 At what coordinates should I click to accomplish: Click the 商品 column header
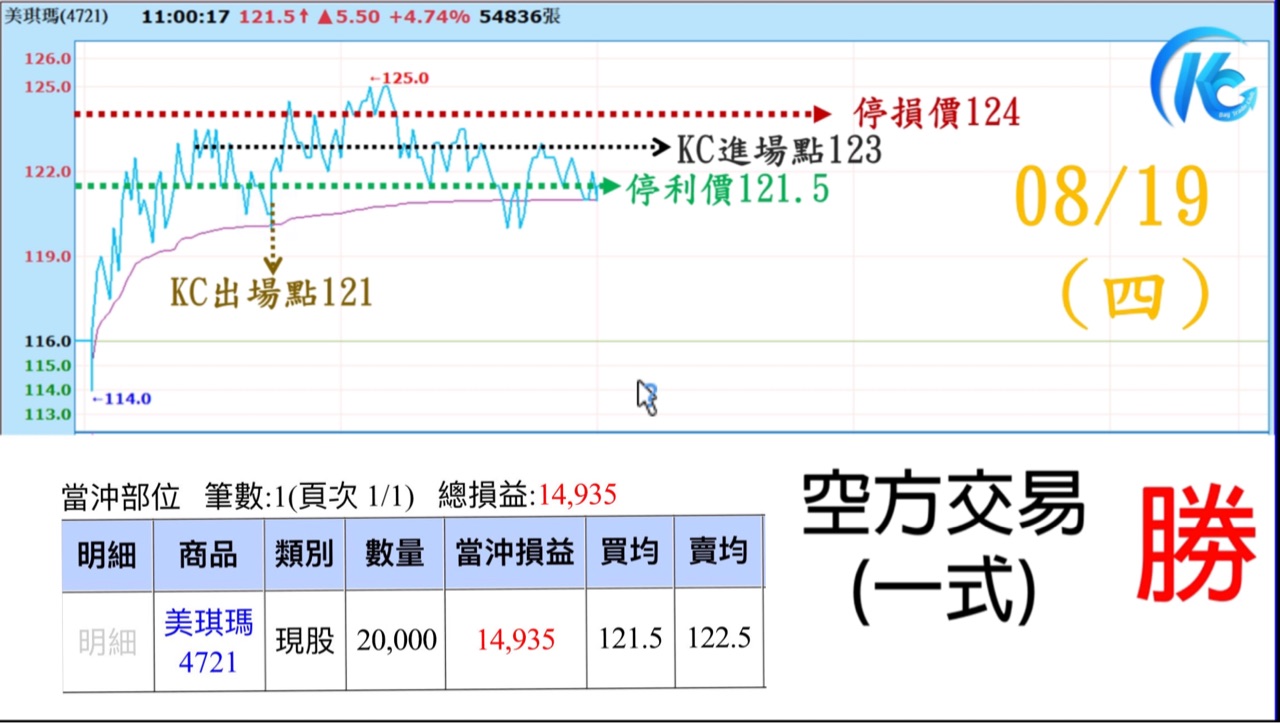click(x=208, y=554)
